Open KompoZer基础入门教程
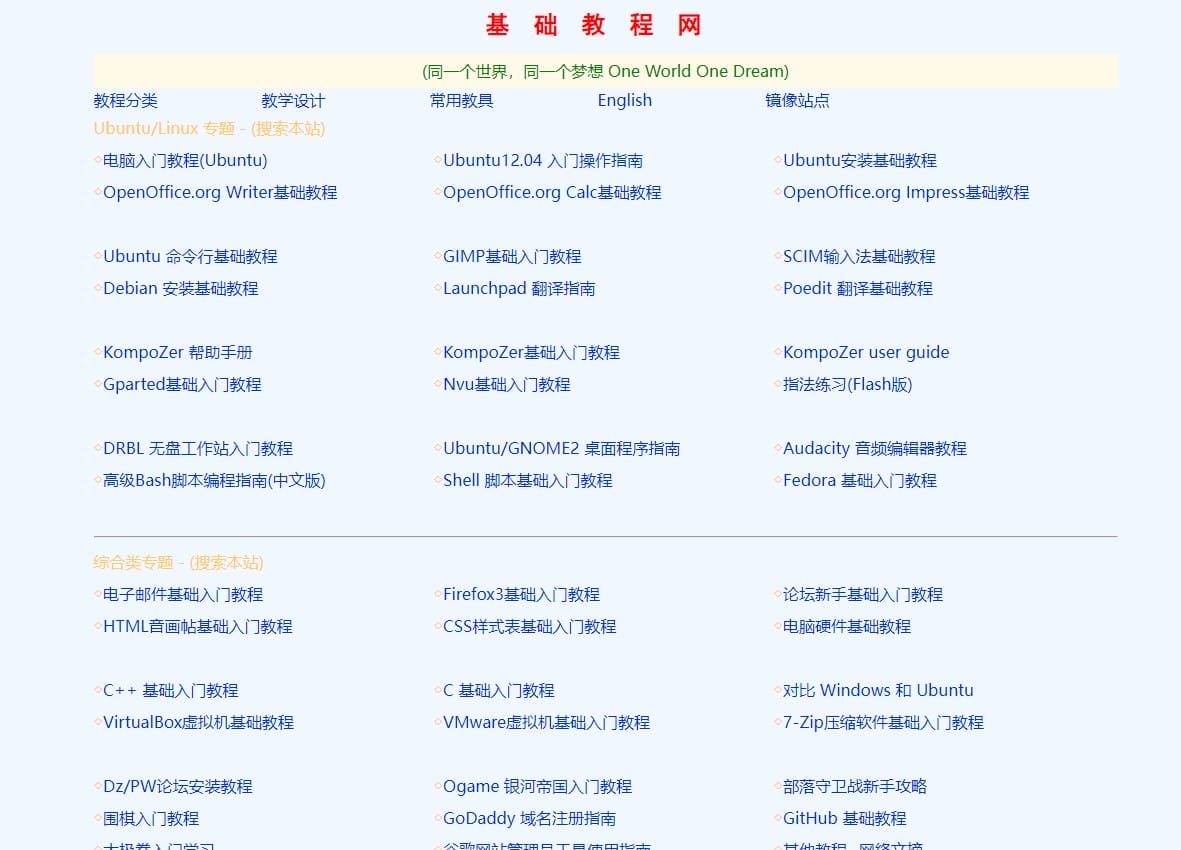The width and height of the screenshot is (1181, 850). [532, 352]
